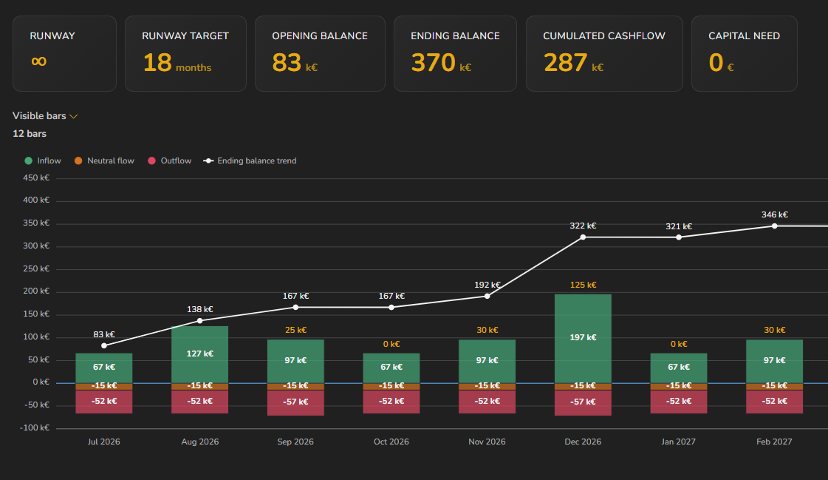Toggle the Ending balance trend legend item
Viewport: 828px width, 480px height.
pos(250,161)
